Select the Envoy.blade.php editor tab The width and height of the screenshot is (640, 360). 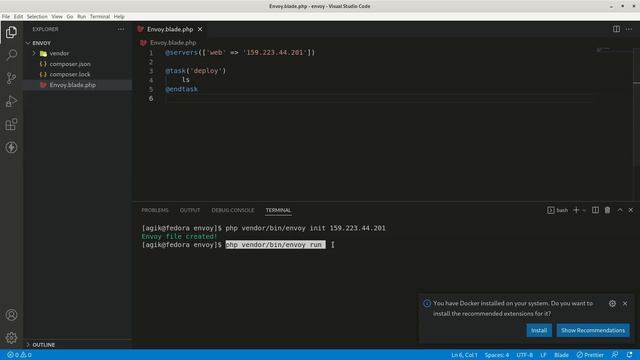coord(170,29)
